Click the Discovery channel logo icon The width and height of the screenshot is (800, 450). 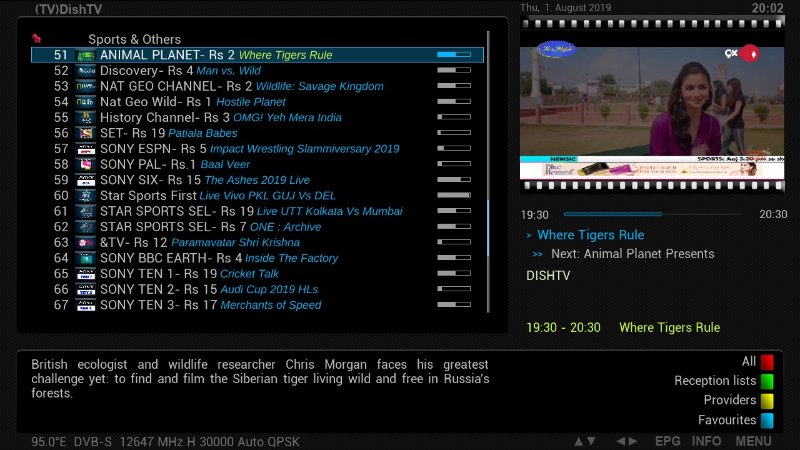(x=86, y=71)
